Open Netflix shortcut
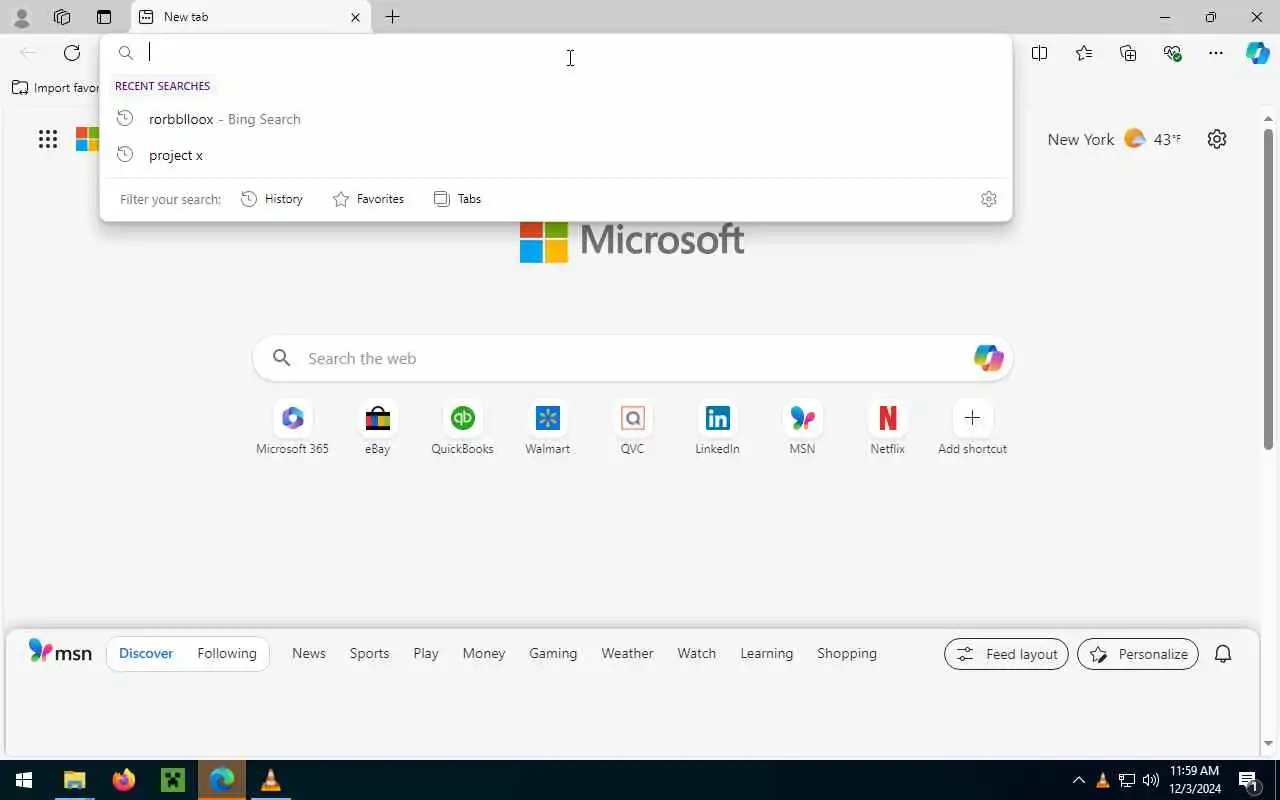Viewport: 1280px width, 800px height. pyautogui.click(x=887, y=428)
